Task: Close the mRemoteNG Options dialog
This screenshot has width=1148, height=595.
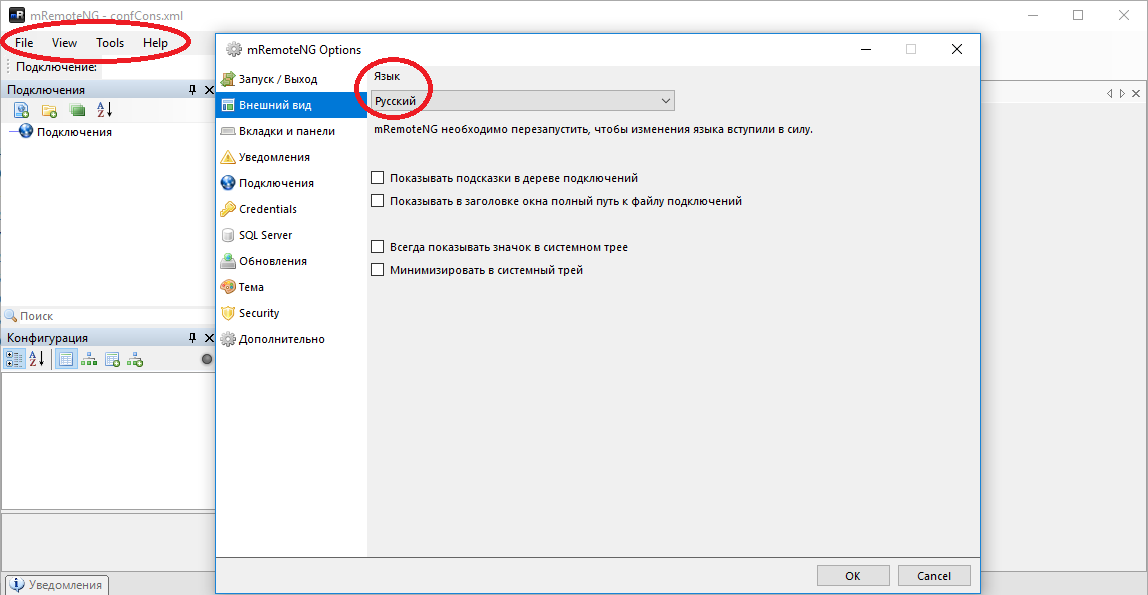Action: pyautogui.click(x=956, y=49)
